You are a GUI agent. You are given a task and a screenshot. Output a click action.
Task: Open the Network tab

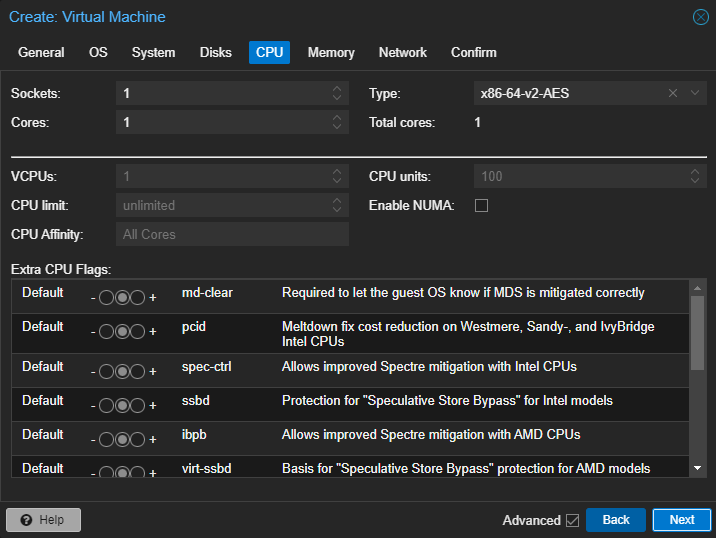(402, 52)
